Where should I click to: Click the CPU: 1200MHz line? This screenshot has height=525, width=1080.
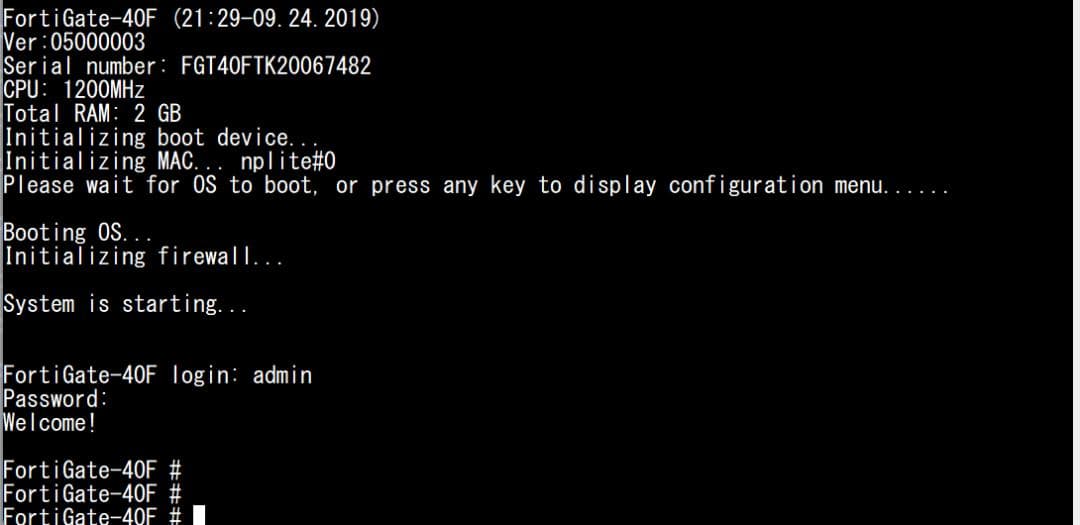click(75, 90)
